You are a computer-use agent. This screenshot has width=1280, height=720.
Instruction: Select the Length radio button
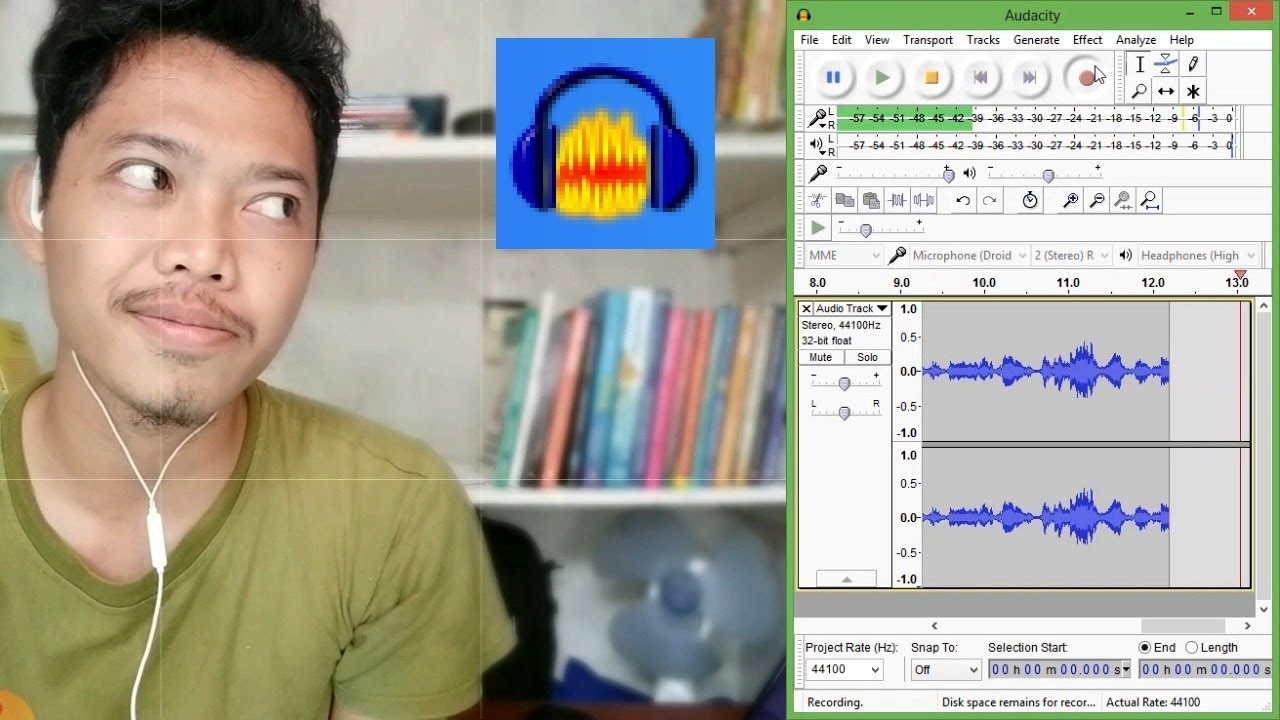point(1191,647)
